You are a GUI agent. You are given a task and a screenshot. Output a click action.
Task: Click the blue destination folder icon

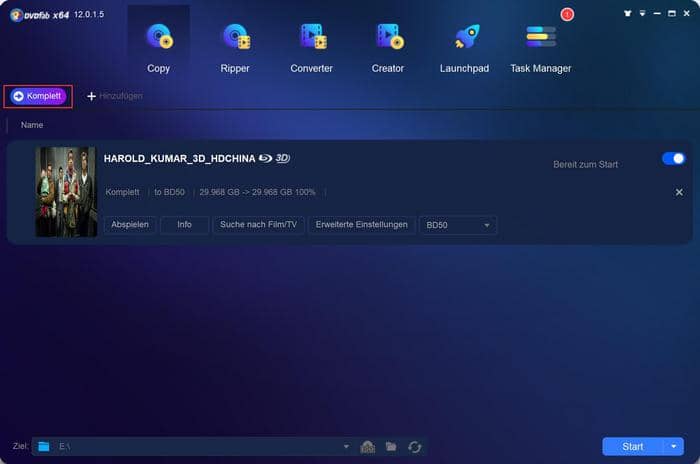click(44, 447)
